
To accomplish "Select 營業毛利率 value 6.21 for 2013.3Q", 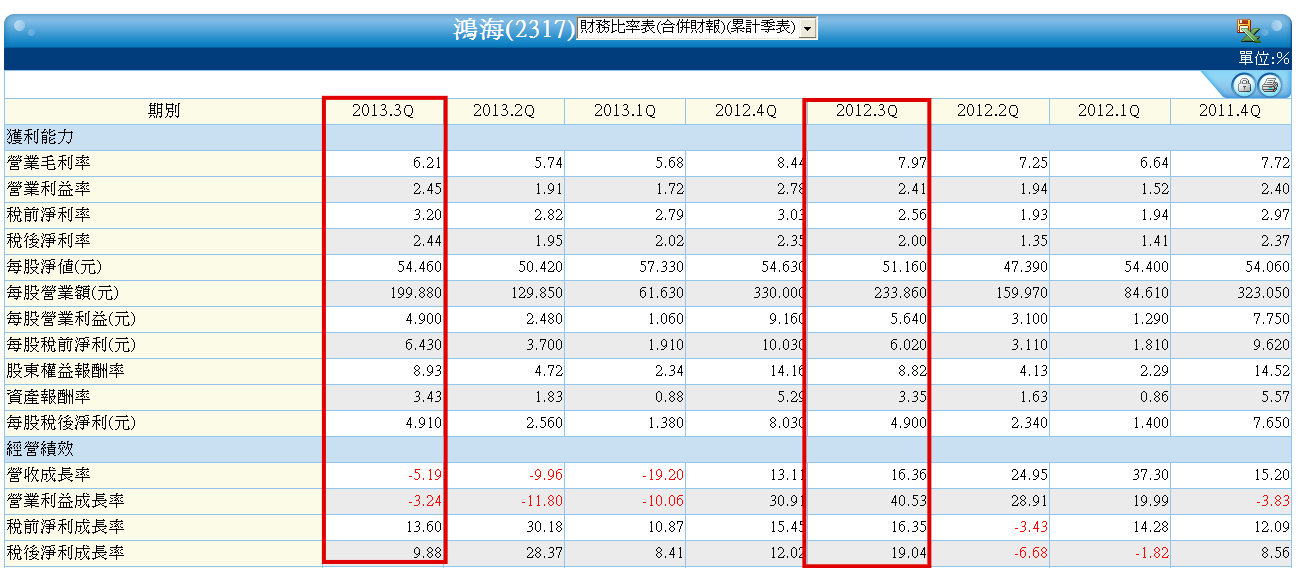I will pyautogui.click(x=426, y=162).
